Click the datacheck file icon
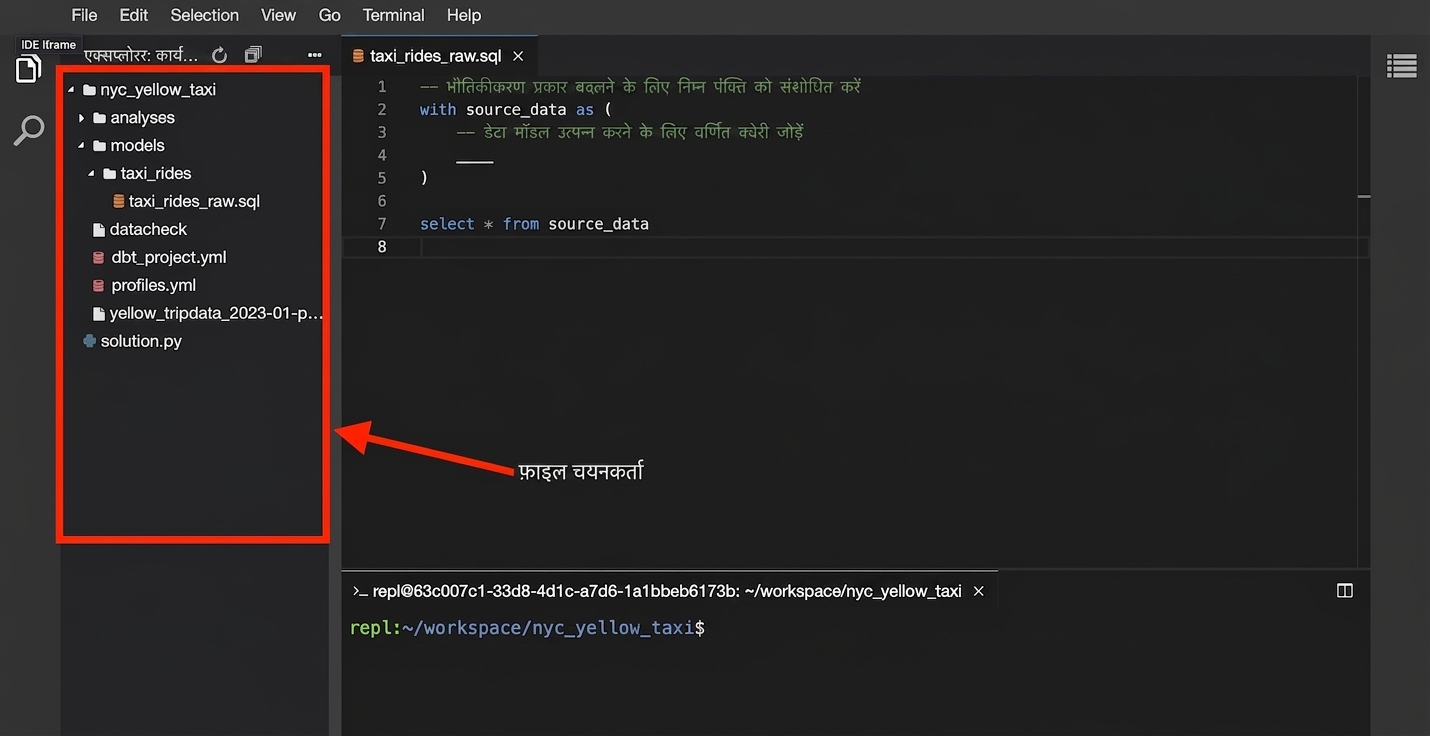This screenshot has height=736, width=1430. point(98,229)
